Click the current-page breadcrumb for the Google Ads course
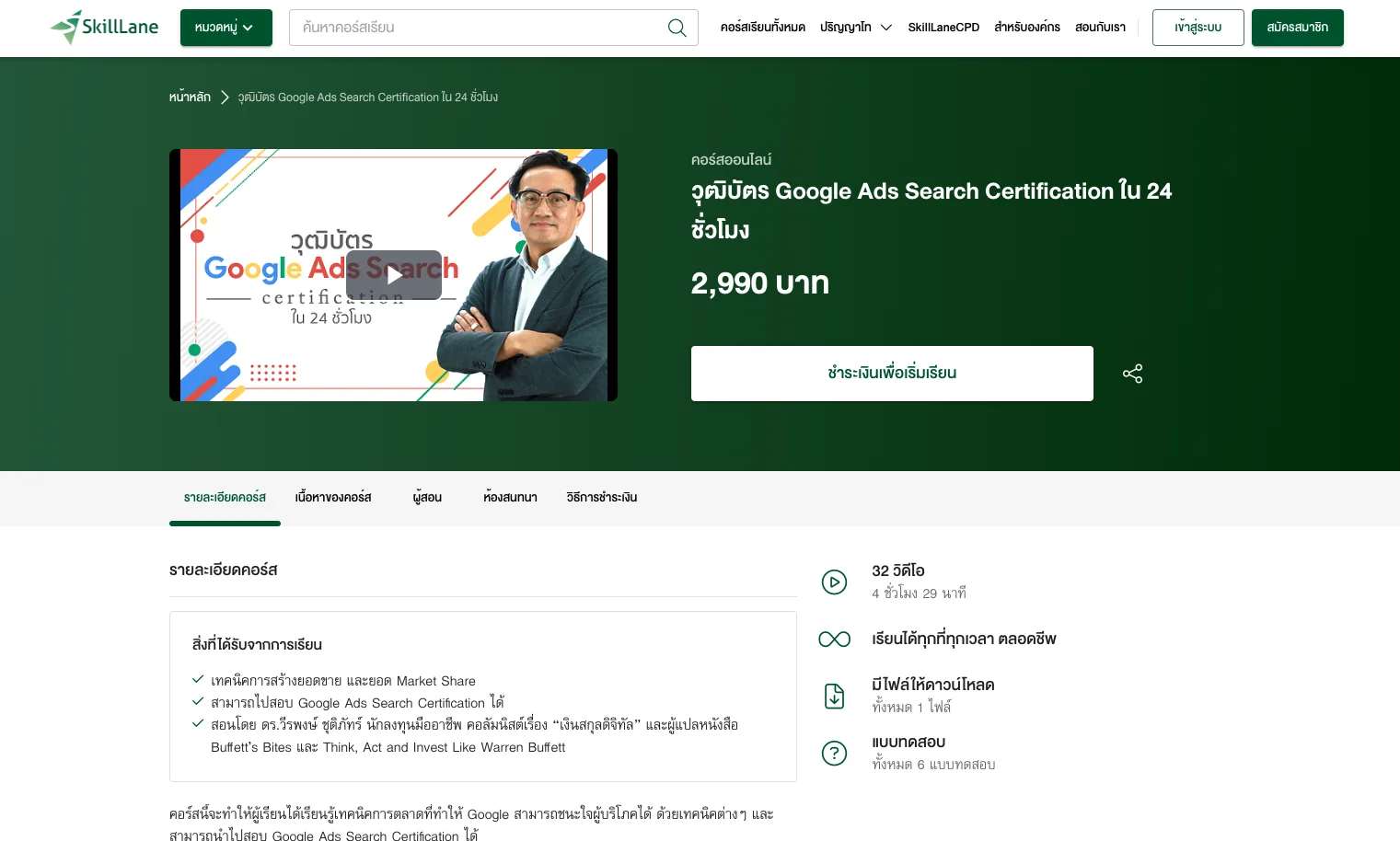1400x841 pixels. click(x=368, y=97)
